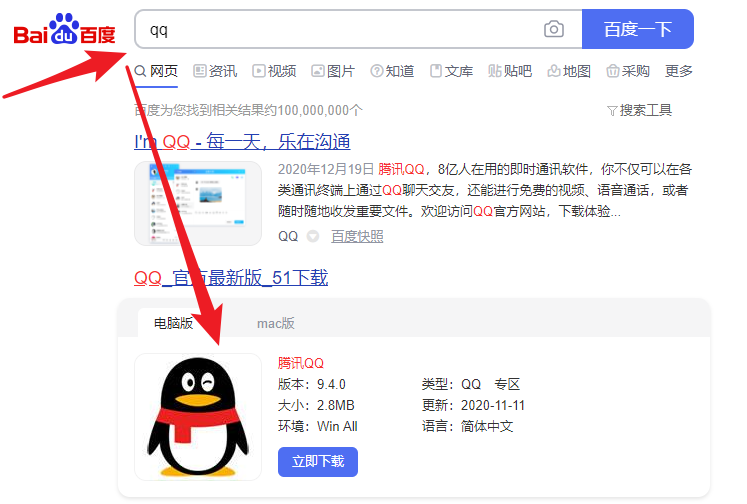The width and height of the screenshot is (747, 504).
Task: Open the 采购 tab
Action: [x=628, y=71]
